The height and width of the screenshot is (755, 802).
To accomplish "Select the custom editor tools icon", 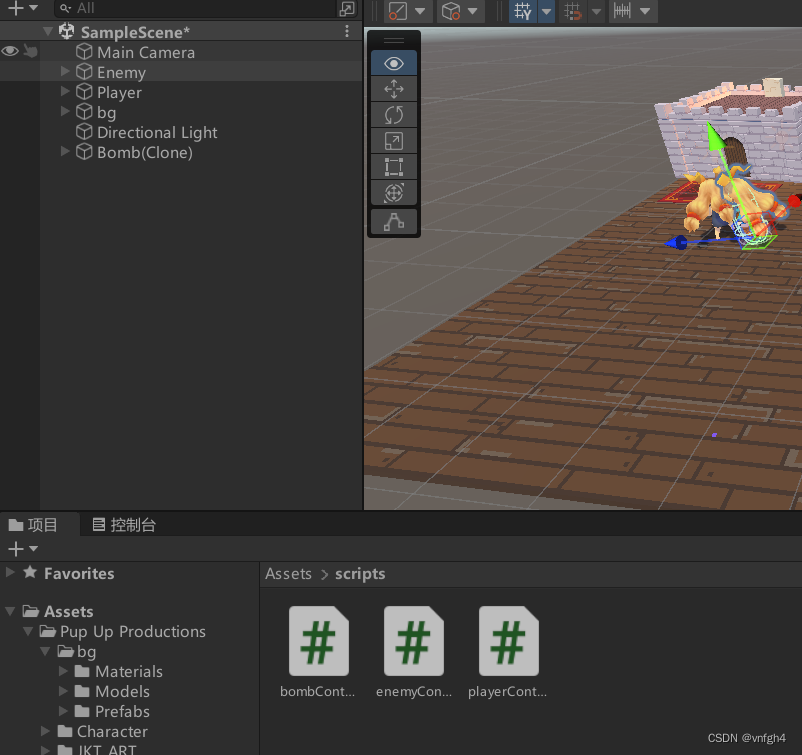I will point(393,222).
